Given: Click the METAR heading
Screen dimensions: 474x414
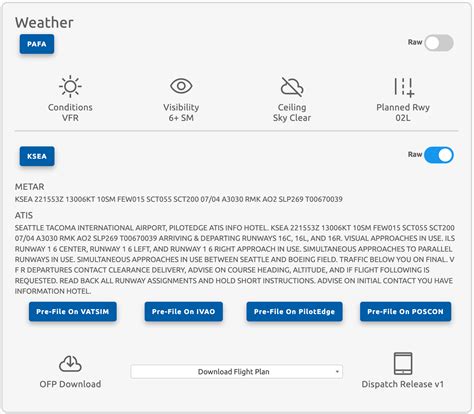Looking at the screenshot, I should [29, 187].
